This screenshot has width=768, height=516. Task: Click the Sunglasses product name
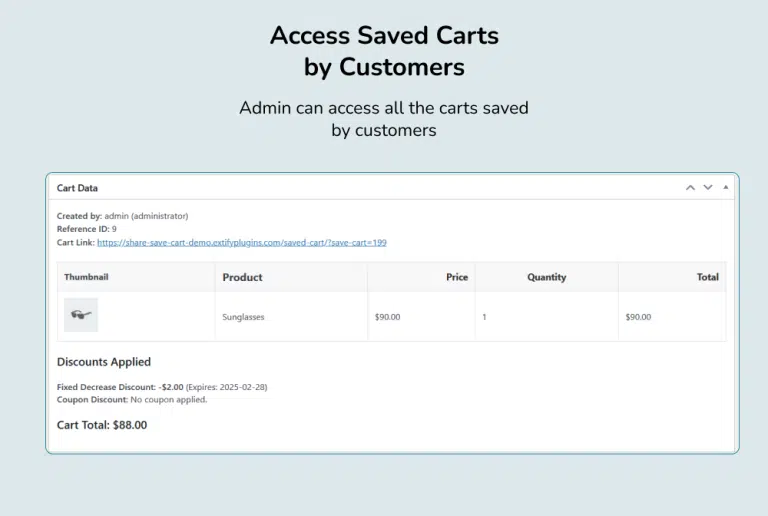pos(243,317)
